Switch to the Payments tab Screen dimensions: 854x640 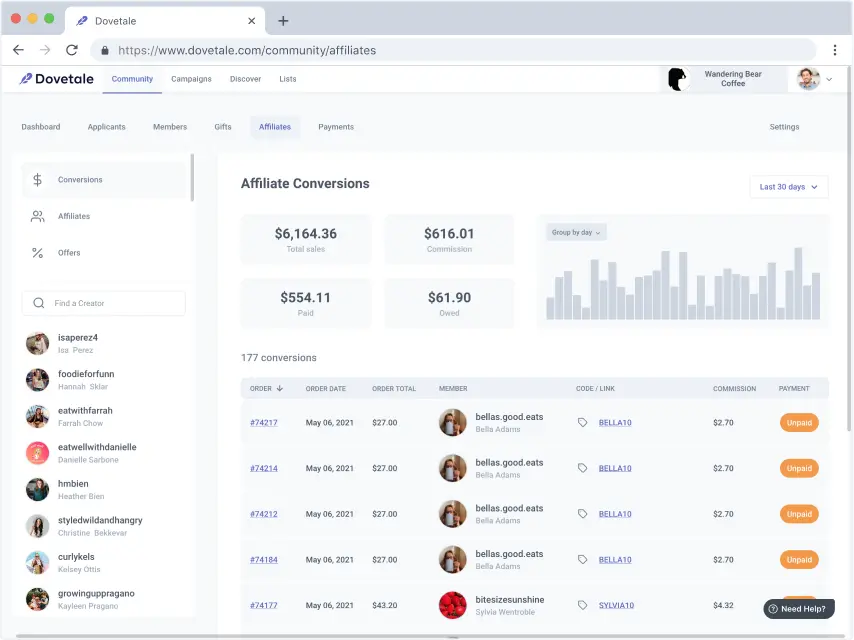click(x=336, y=127)
